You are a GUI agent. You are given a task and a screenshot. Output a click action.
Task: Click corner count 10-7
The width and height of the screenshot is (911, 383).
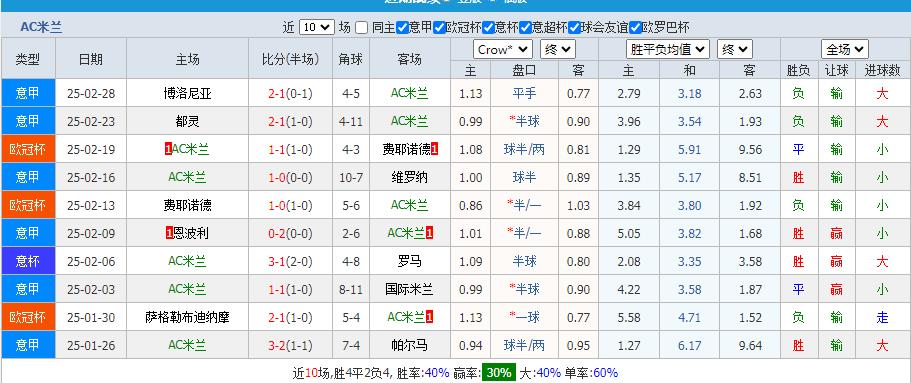tap(351, 177)
